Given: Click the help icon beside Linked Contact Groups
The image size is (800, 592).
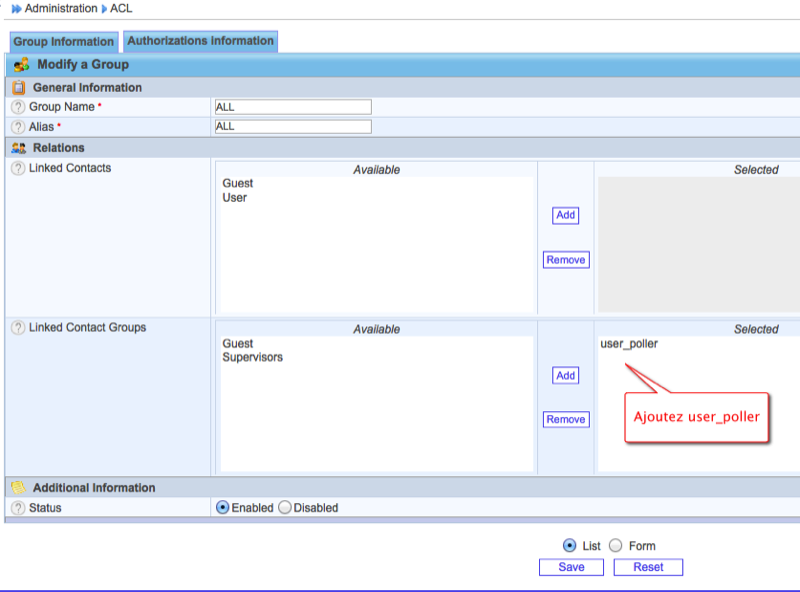Looking at the screenshot, I should [18, 328].
